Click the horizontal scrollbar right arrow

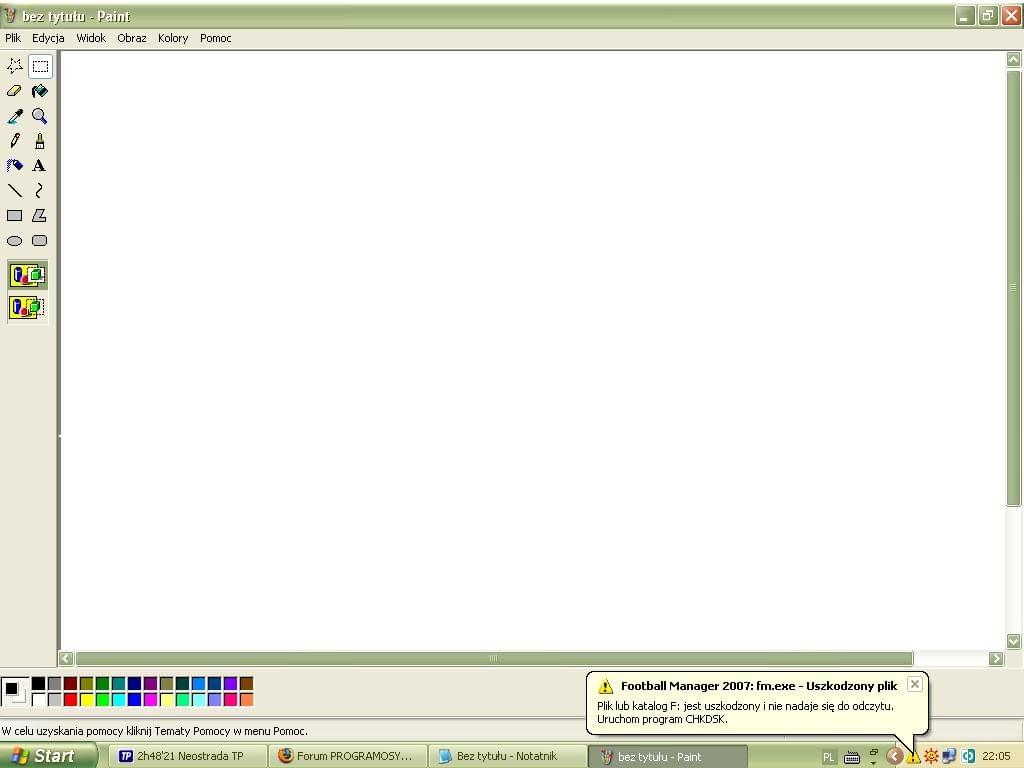click(x=995, y=658)
